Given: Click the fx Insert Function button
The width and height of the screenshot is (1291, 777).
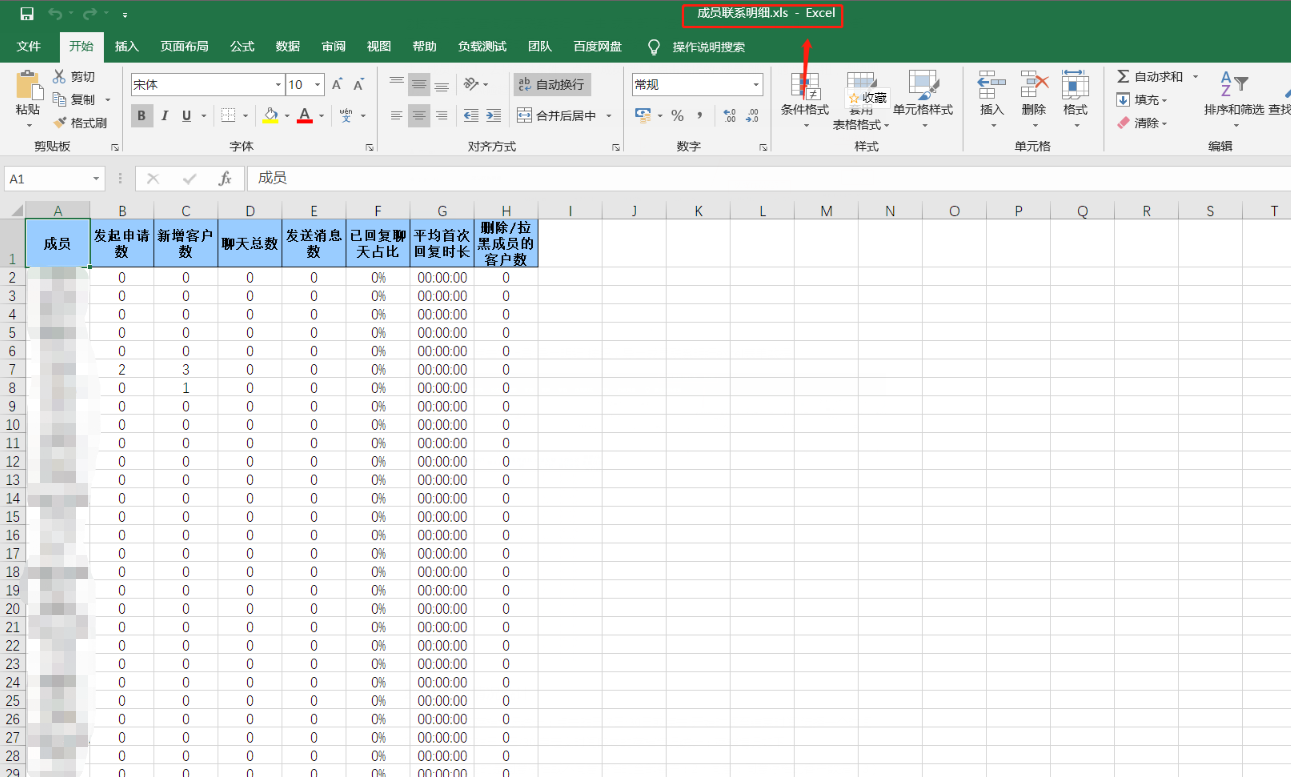Looking at the screenshot, I should pyautogui.click(x=225, y=178).
